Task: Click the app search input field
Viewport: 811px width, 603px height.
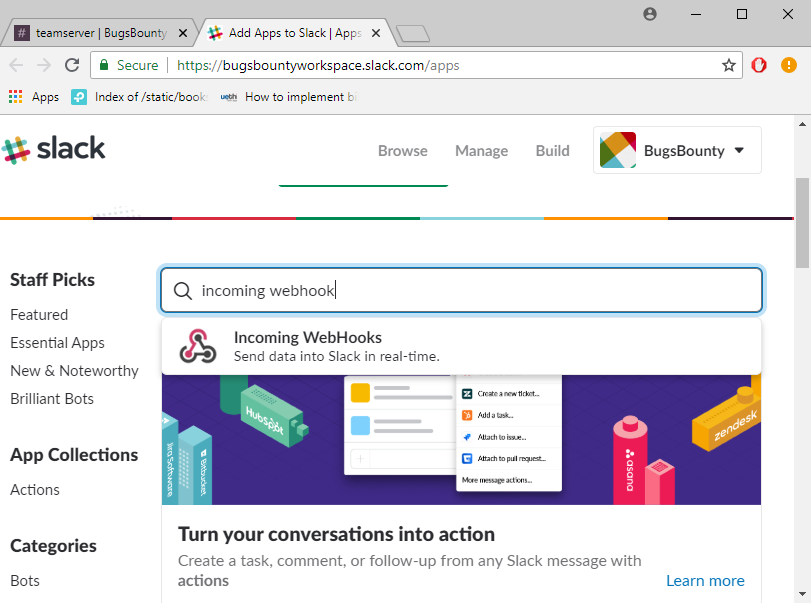Action: coord(470,291)
